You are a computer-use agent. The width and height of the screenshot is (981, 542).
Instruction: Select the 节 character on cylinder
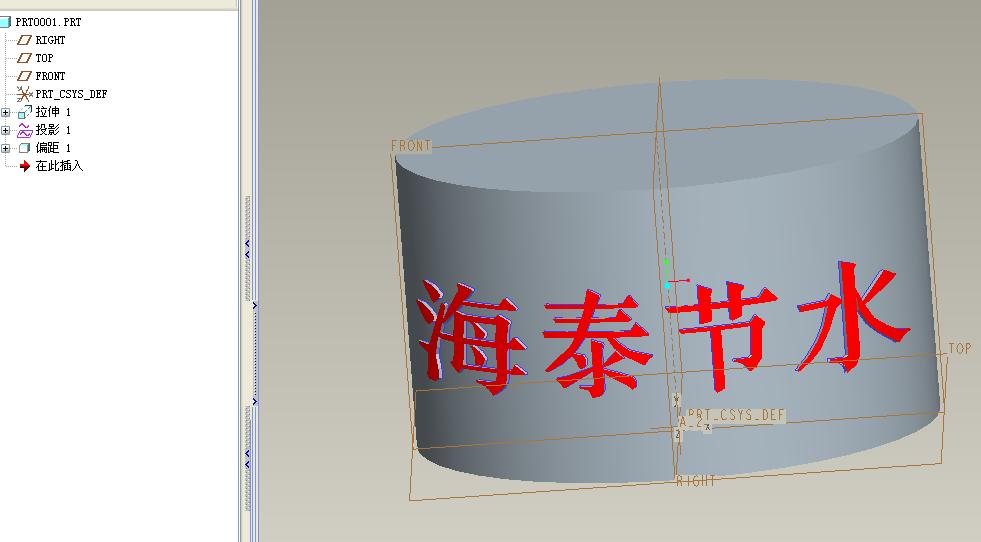tap(721, 335)
